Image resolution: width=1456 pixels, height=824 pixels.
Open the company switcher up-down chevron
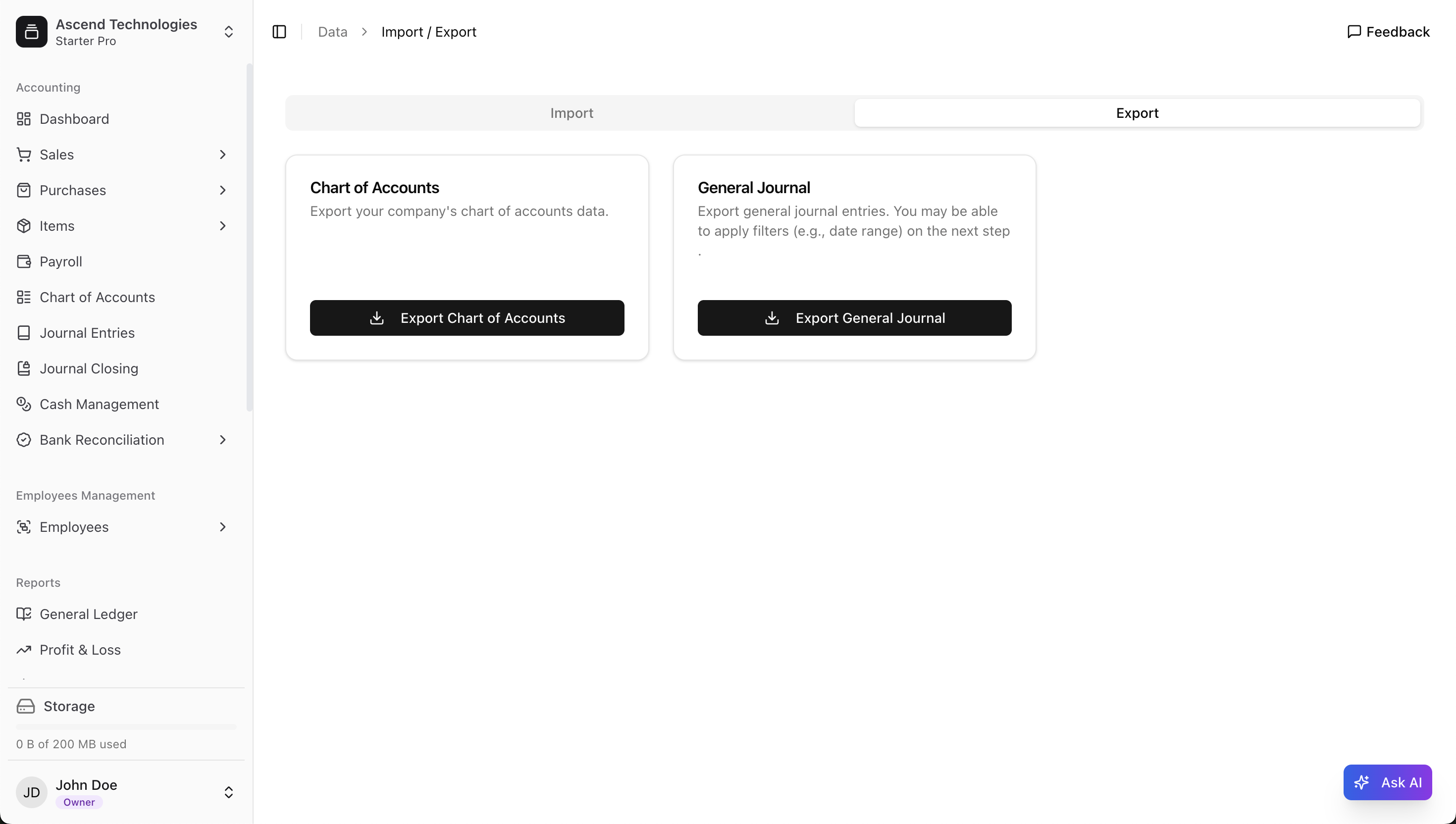click(x=229, y=32)
